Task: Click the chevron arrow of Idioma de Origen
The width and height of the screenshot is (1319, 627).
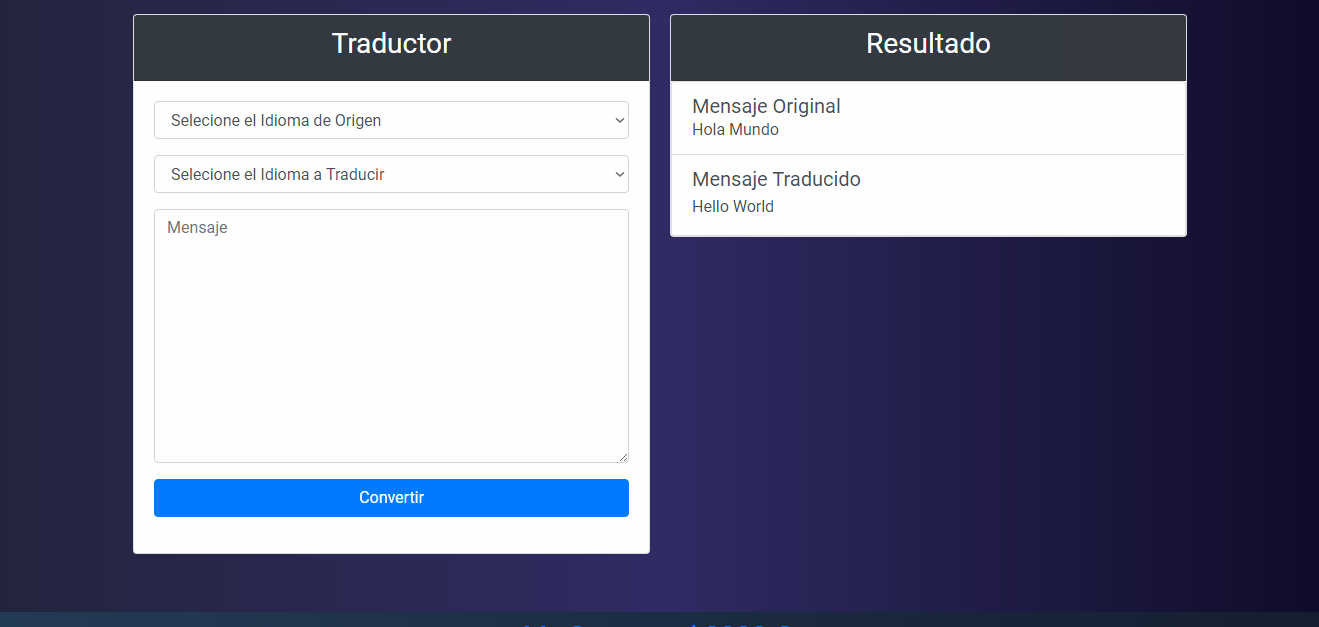Action: coord(619,120)
